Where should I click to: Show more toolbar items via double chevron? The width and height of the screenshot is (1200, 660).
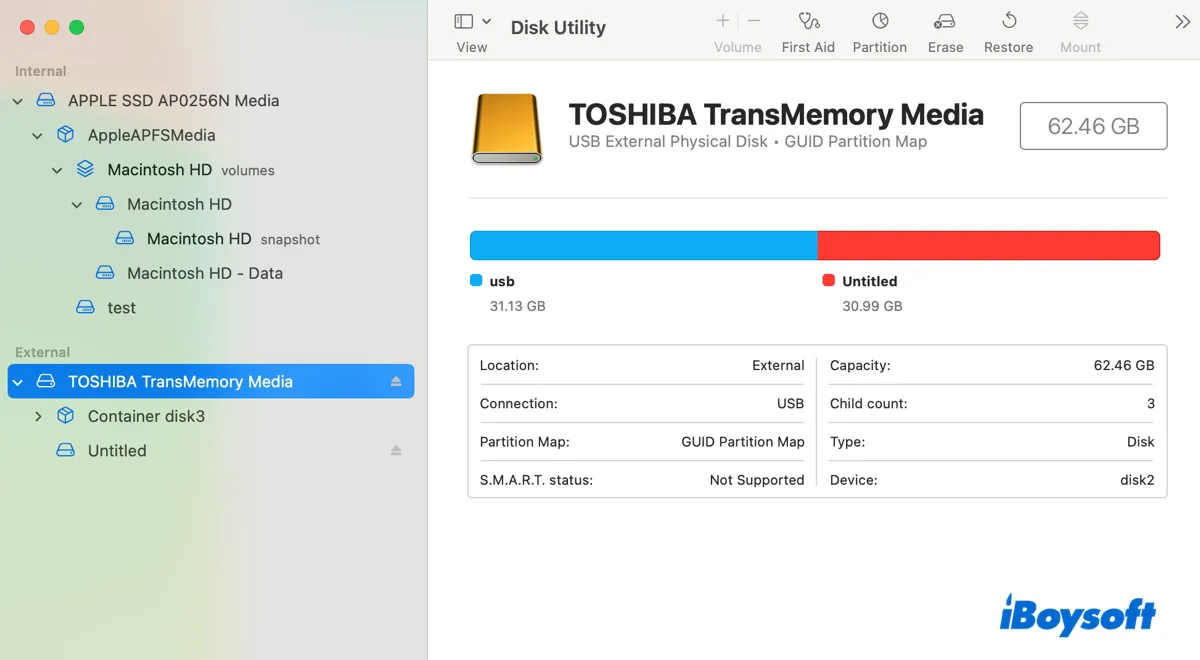pyautogui.click(x=1182, y=22)
